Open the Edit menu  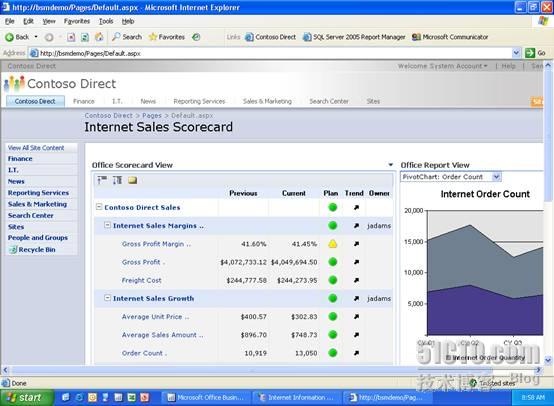pos(28,21)
